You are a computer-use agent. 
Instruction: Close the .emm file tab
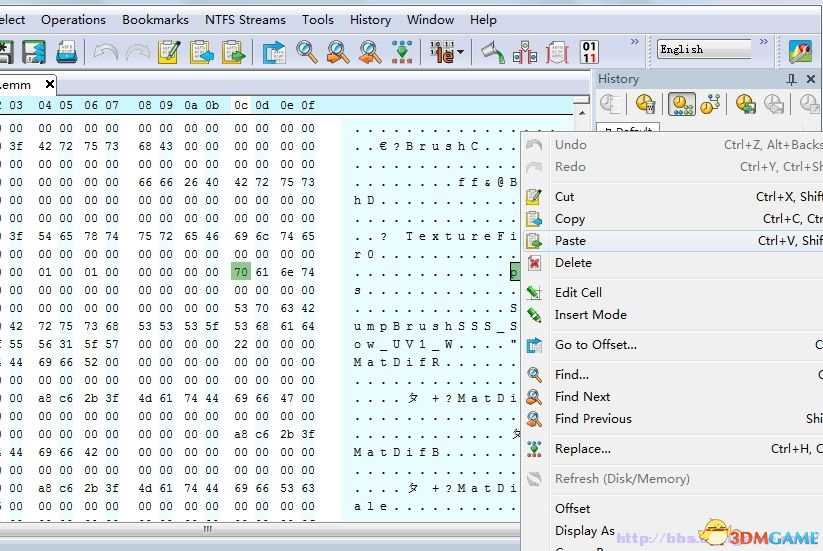50,85
